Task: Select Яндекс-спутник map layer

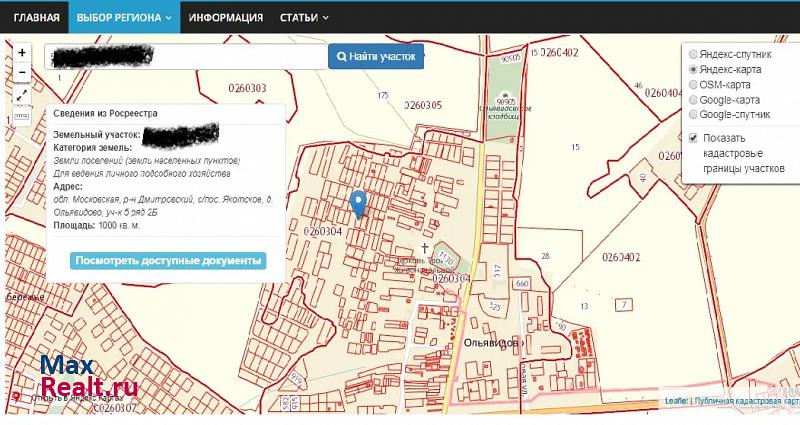Action: coord(691,55)
